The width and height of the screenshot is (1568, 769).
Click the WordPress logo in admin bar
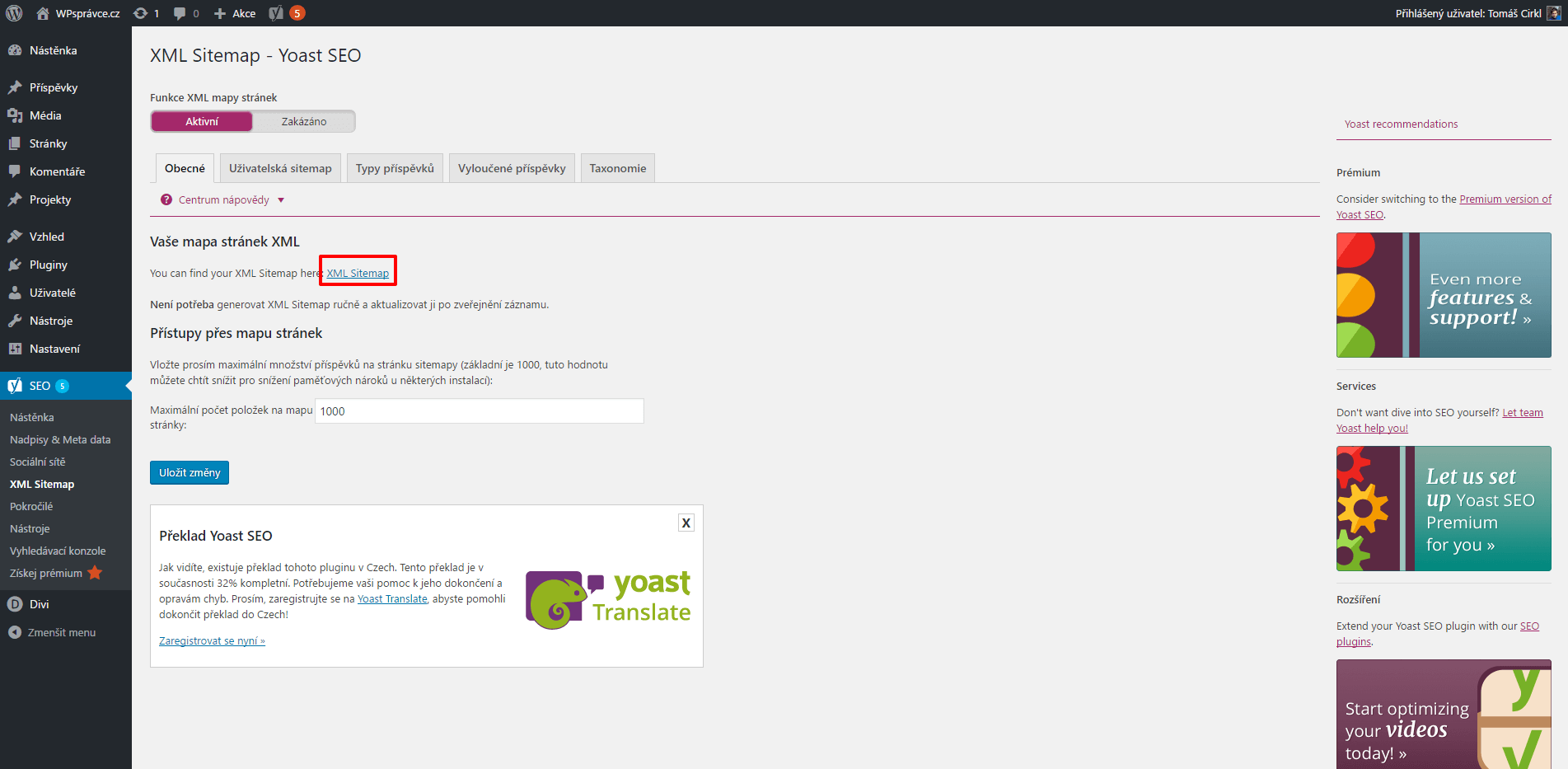pyautogui.click(x=14, y=13)
